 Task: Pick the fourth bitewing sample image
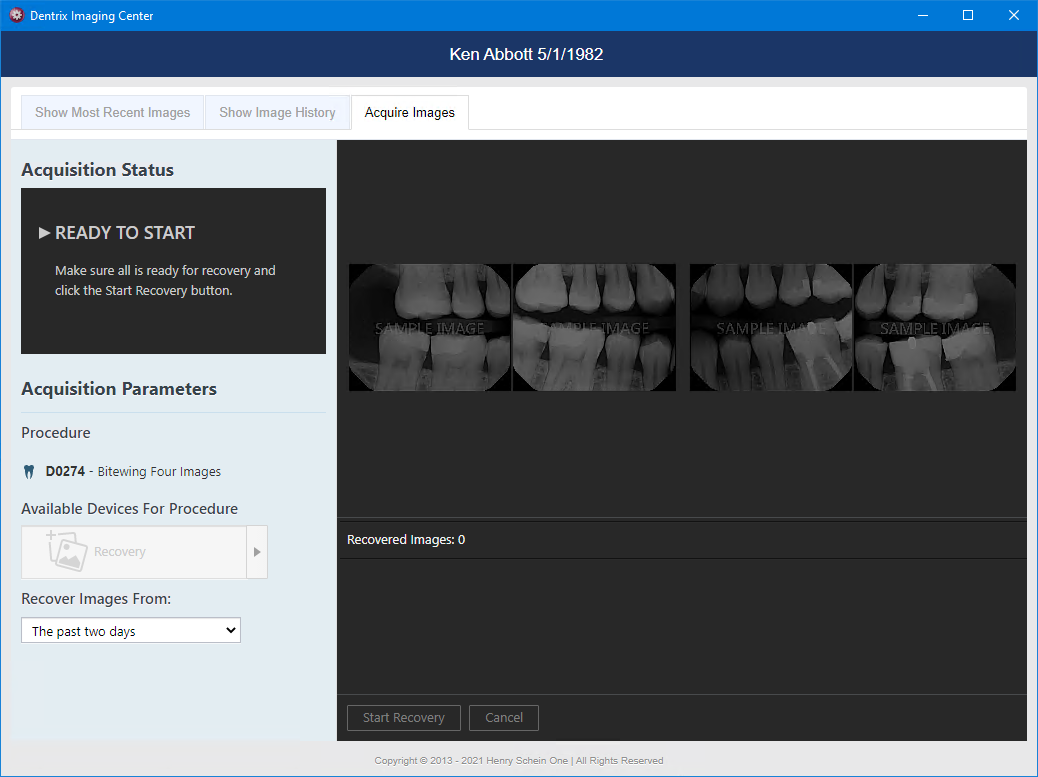[x=935, y=328]
